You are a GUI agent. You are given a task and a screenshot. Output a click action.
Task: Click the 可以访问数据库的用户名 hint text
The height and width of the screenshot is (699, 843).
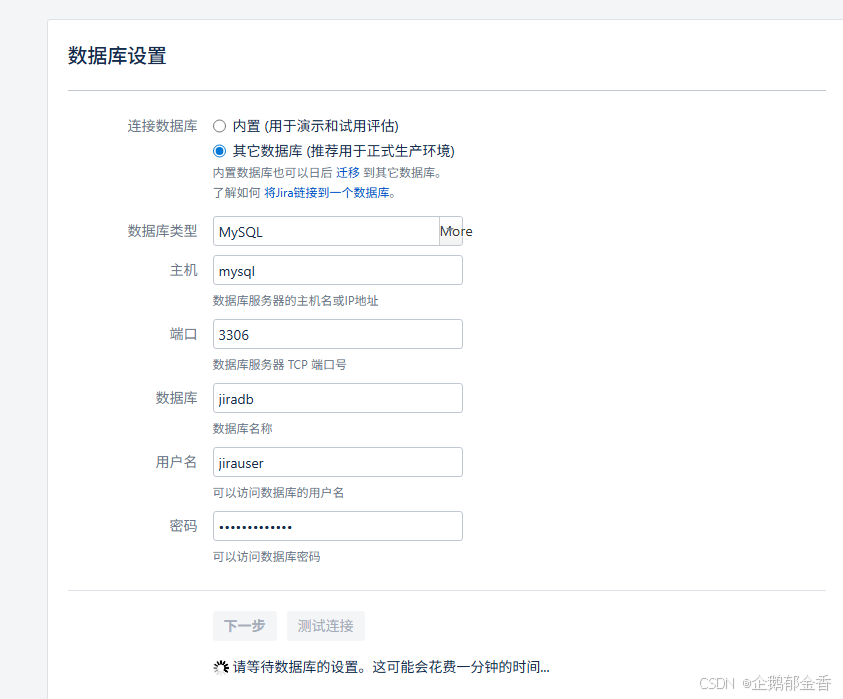278,493
